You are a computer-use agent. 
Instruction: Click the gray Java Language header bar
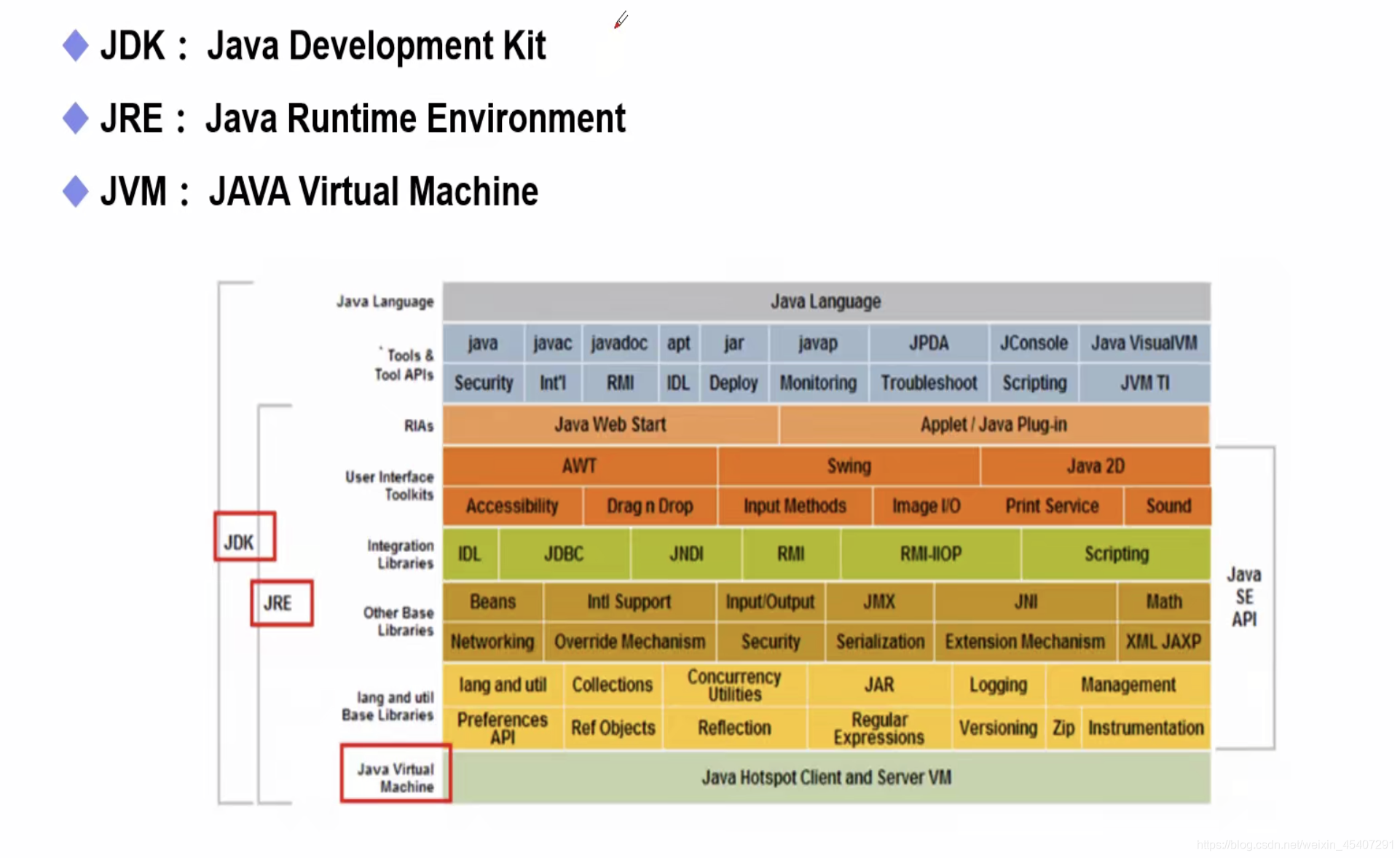coord(826,302)
